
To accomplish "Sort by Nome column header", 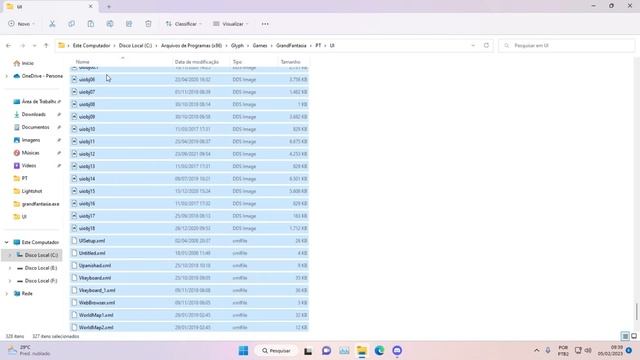I will click(82, 62).
